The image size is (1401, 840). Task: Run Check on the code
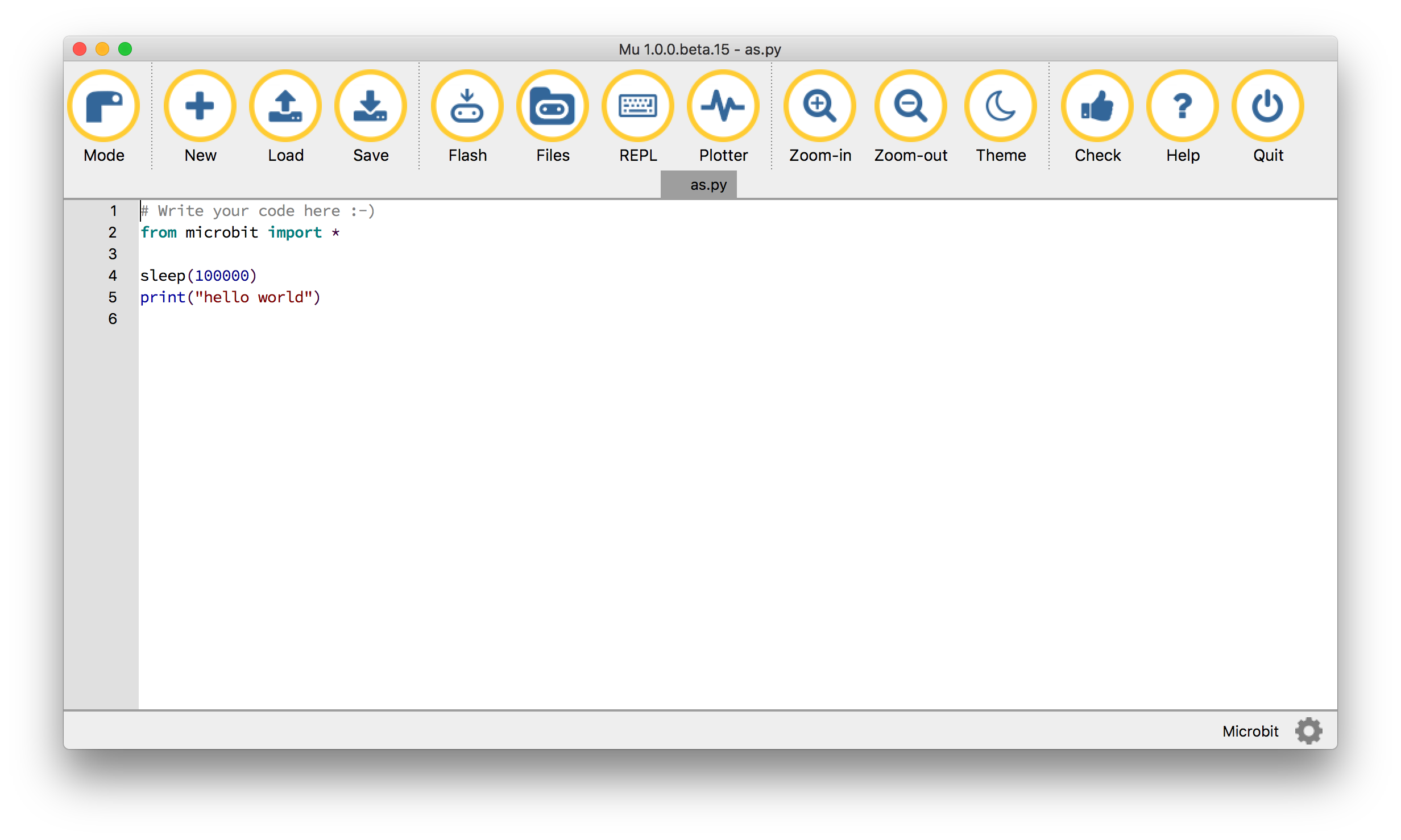pos(1097,106)
